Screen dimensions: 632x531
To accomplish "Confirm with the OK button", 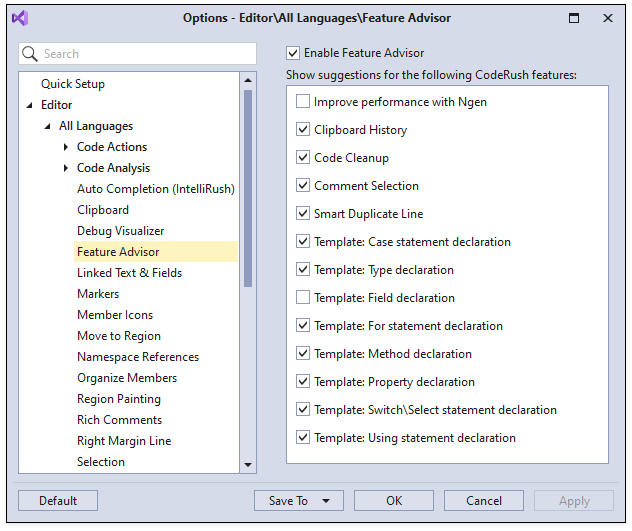I will point(394,501).
